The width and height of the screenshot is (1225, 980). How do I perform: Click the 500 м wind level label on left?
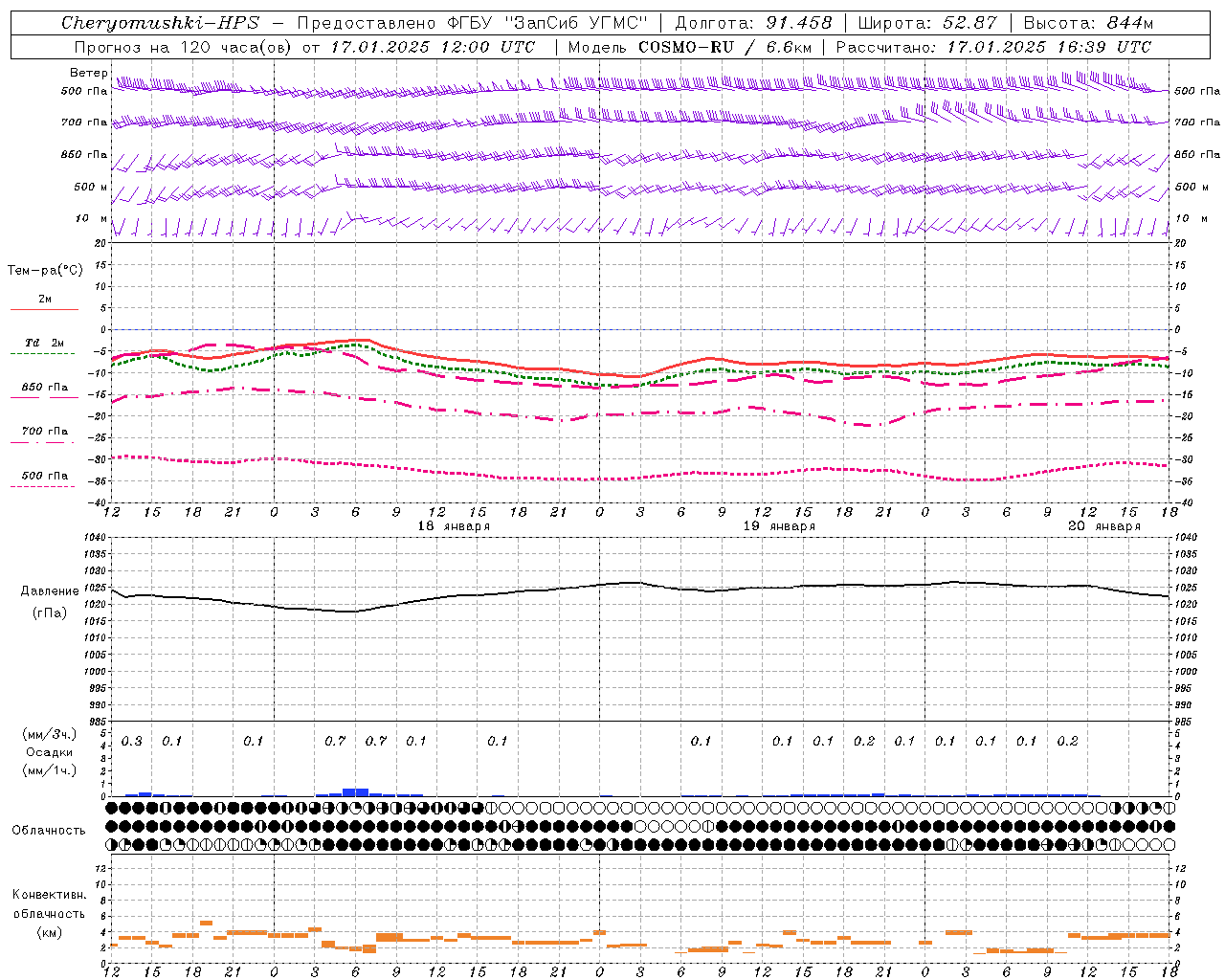[x=91, y=188]
